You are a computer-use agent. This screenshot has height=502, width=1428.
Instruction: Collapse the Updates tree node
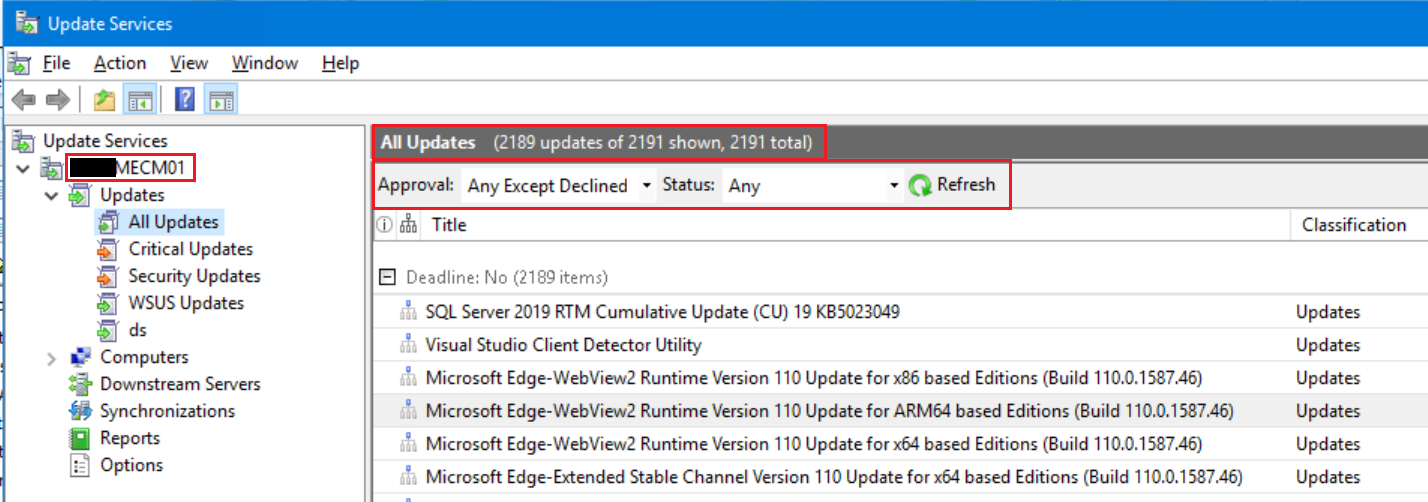pyautogui.click(x=51, y=195)
